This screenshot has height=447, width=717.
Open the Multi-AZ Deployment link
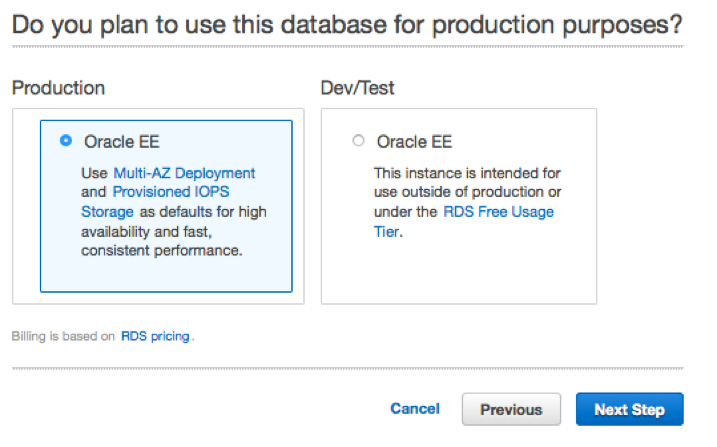click(184, 173)
